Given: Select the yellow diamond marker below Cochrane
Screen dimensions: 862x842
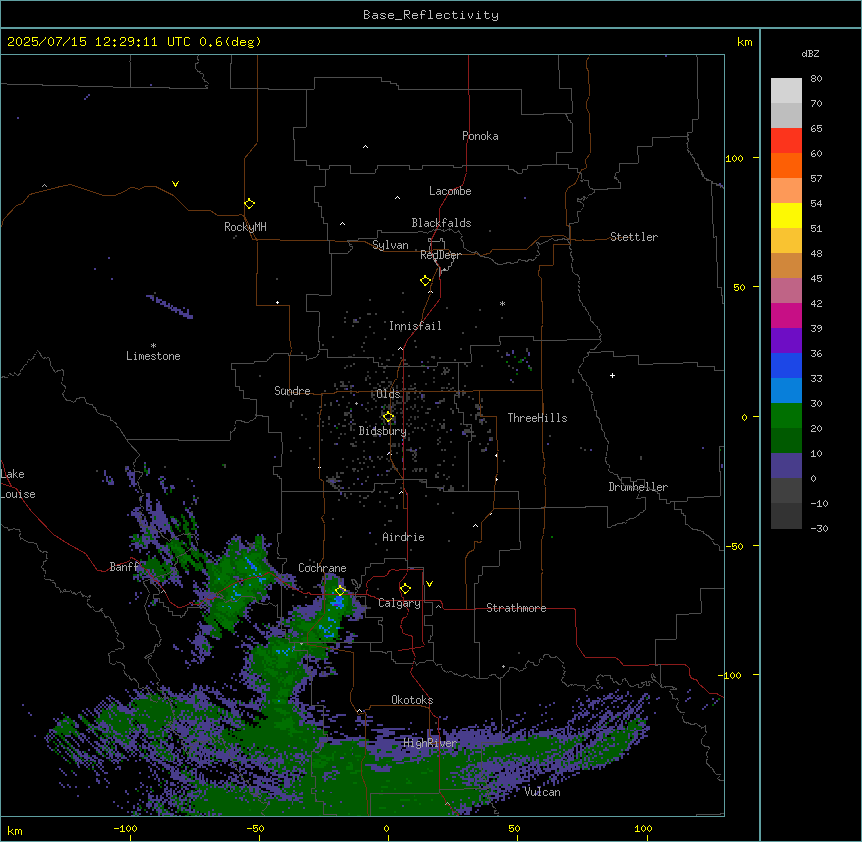Looking at the screenshot, I should 340,591.
